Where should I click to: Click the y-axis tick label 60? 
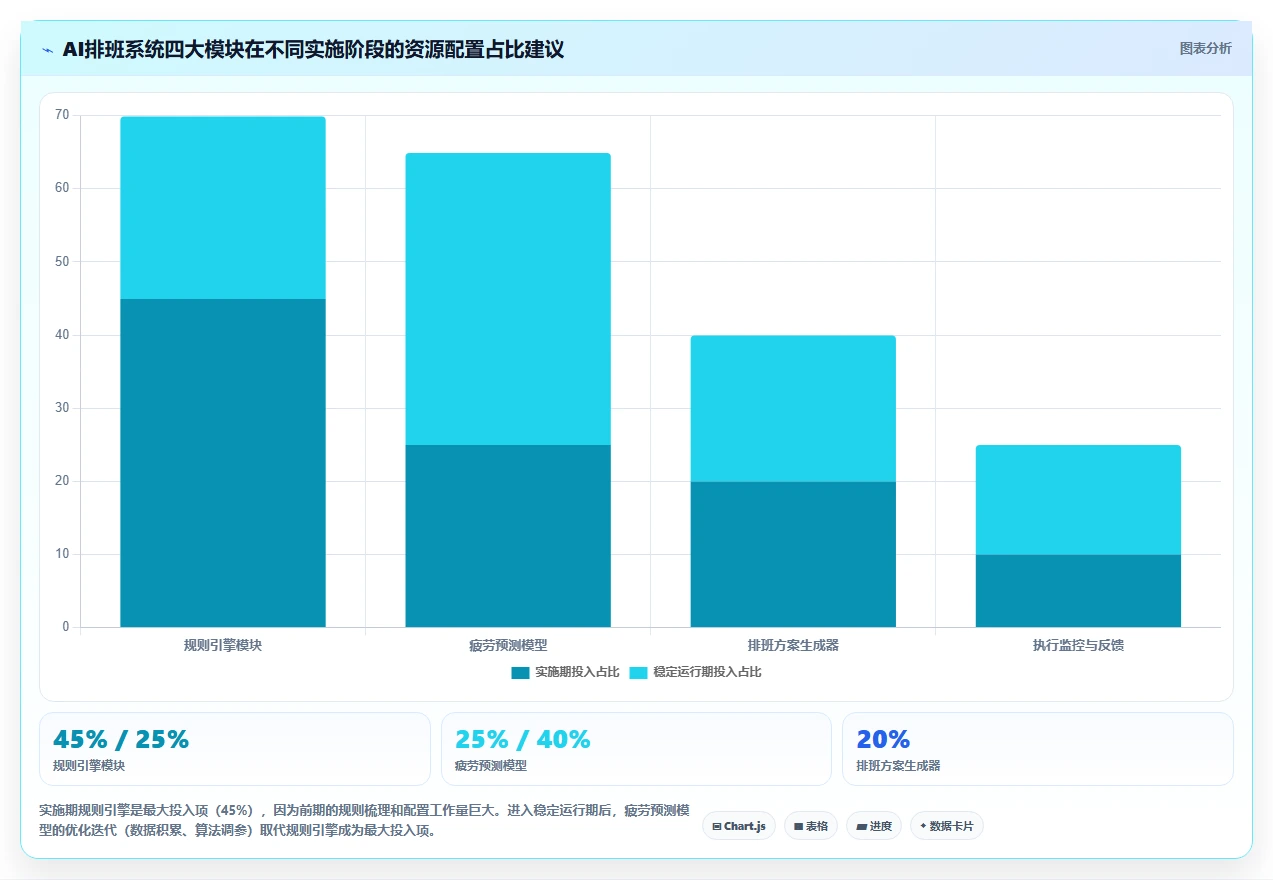pos(62,188)
